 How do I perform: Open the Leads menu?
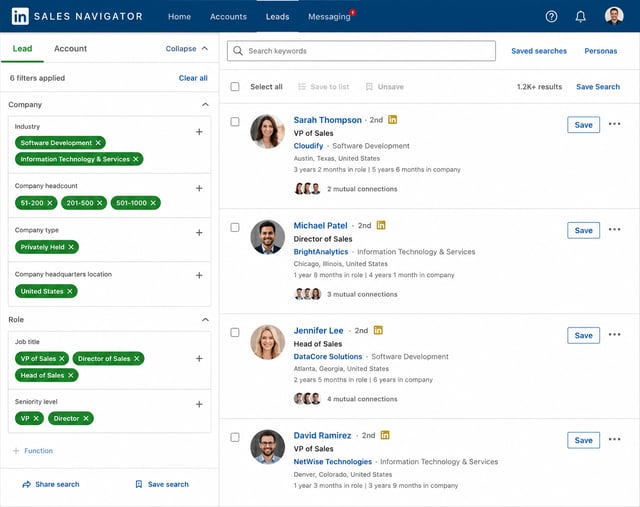click(278, 17)
